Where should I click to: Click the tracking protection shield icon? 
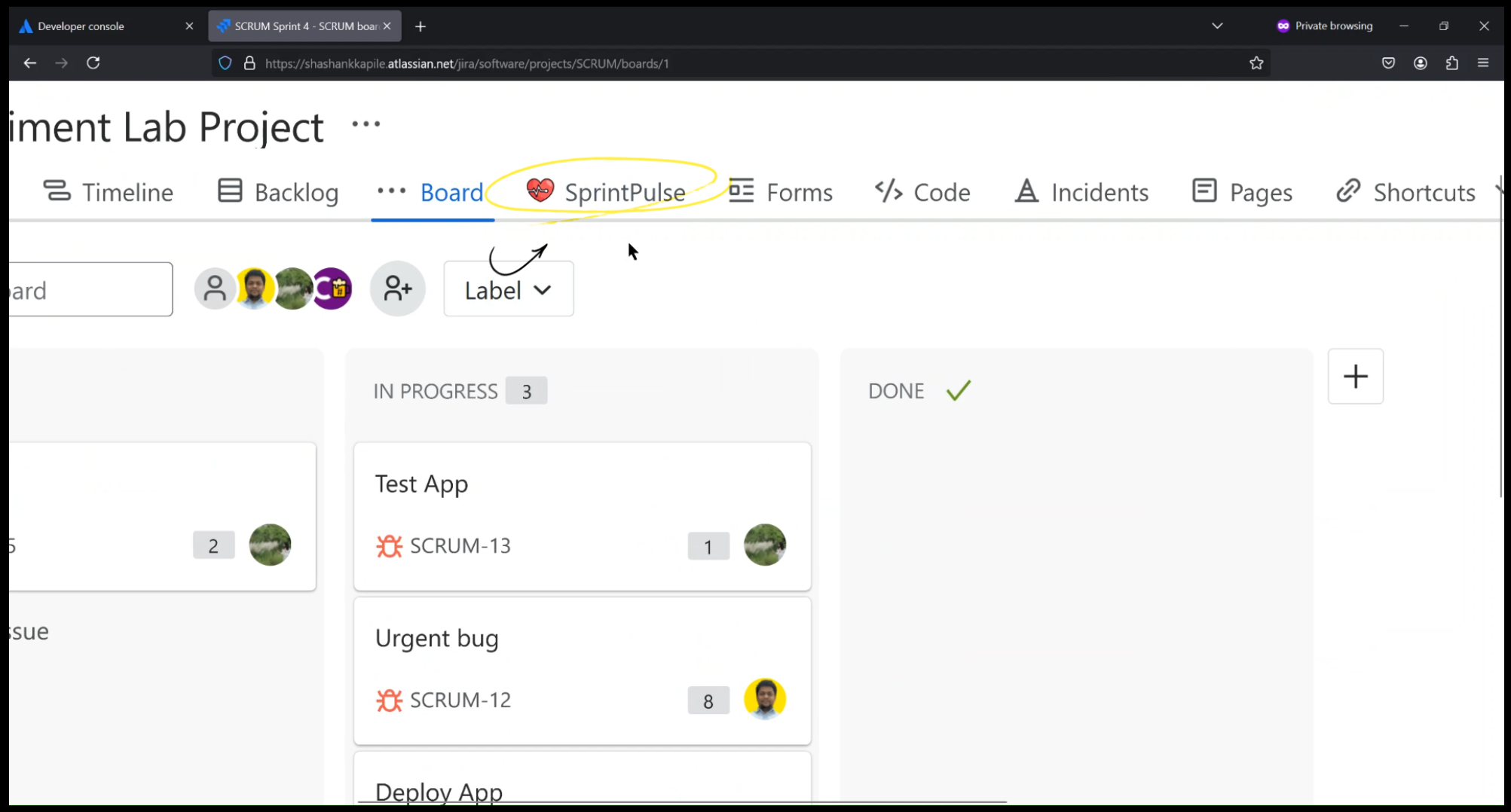(225, 63)
